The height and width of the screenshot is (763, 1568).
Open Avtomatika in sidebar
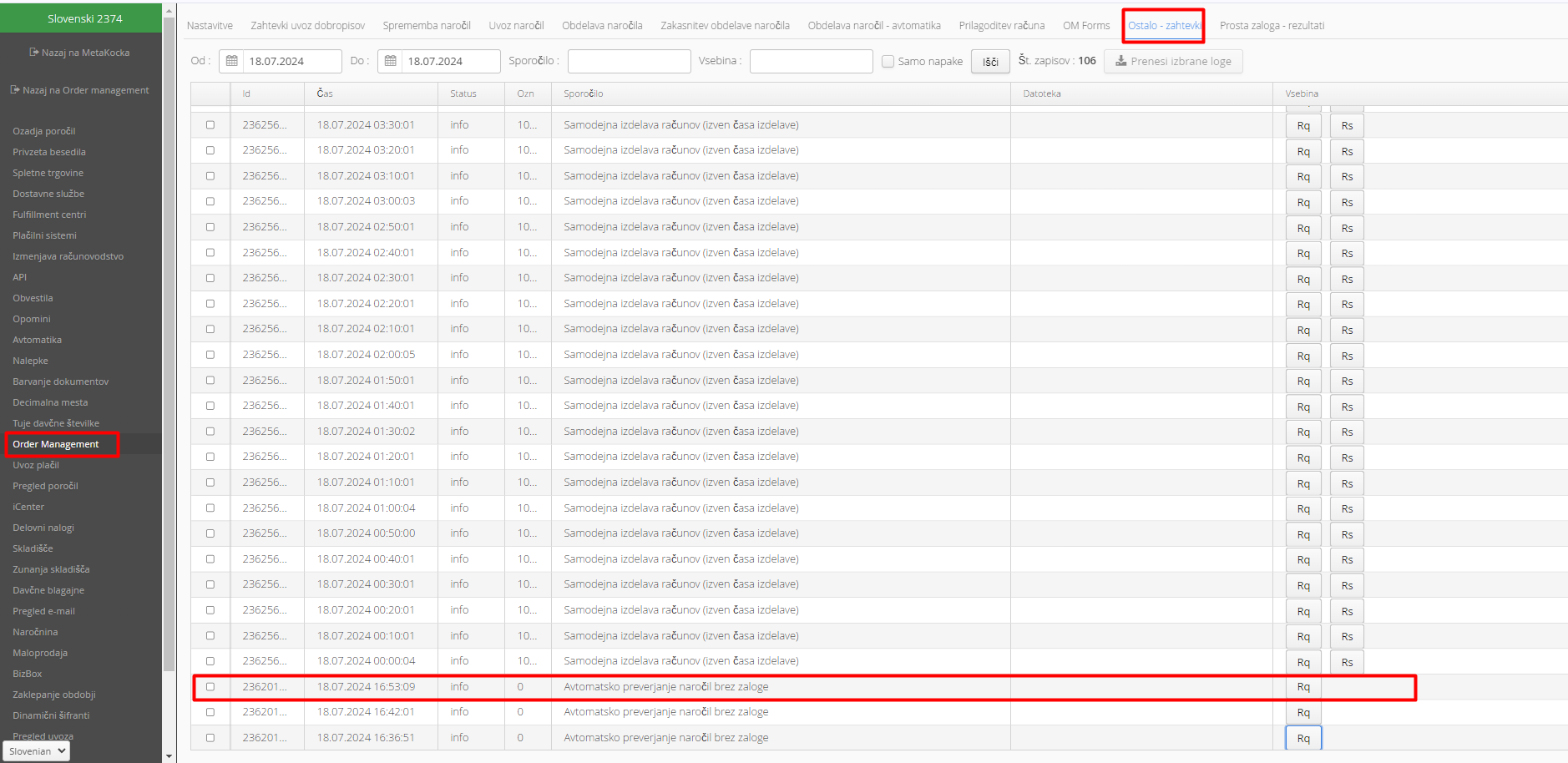[x=38, y=340]
